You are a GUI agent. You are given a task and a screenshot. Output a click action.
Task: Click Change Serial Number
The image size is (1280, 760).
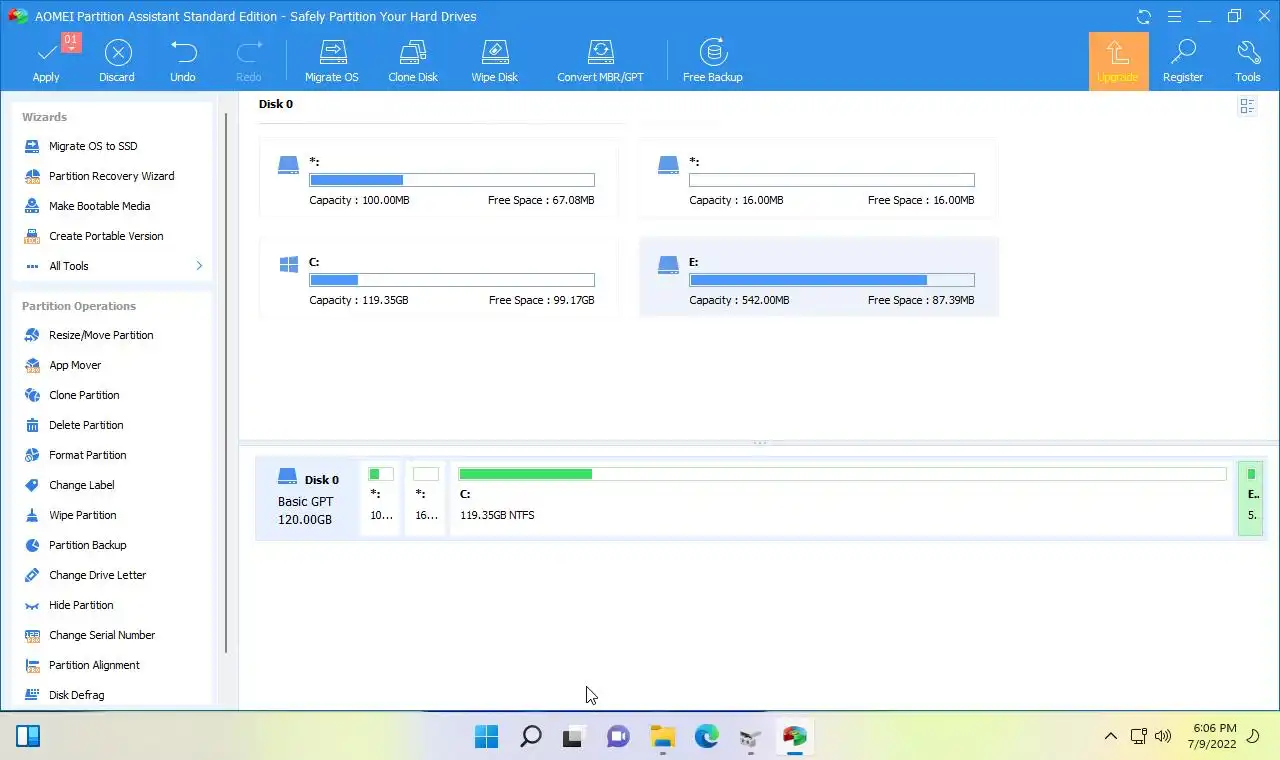point(101,635)
